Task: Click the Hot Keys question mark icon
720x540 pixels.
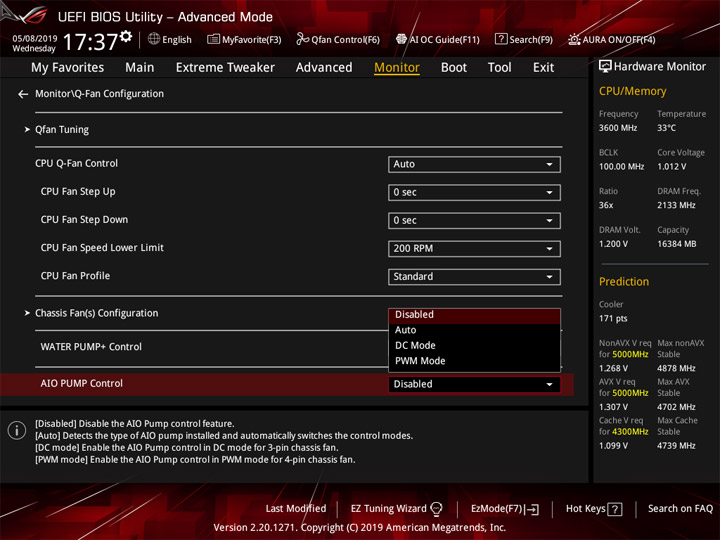Action: pyautogui.click(x=615, y=509)
